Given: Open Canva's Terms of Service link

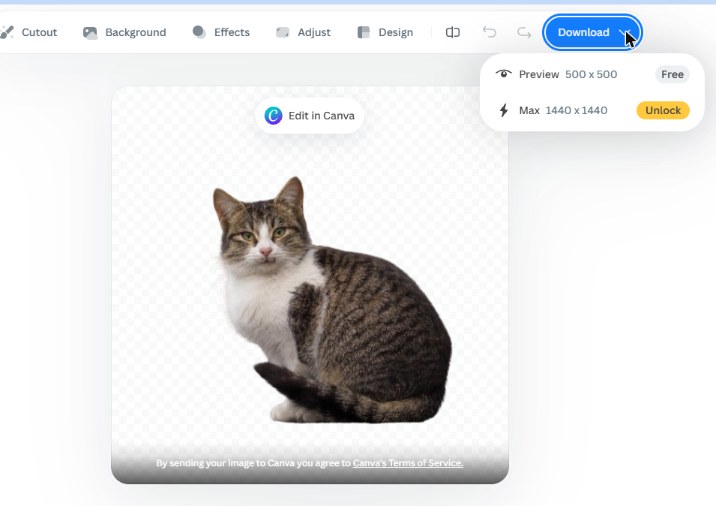Looking at the screenshot, I should 408,463.
